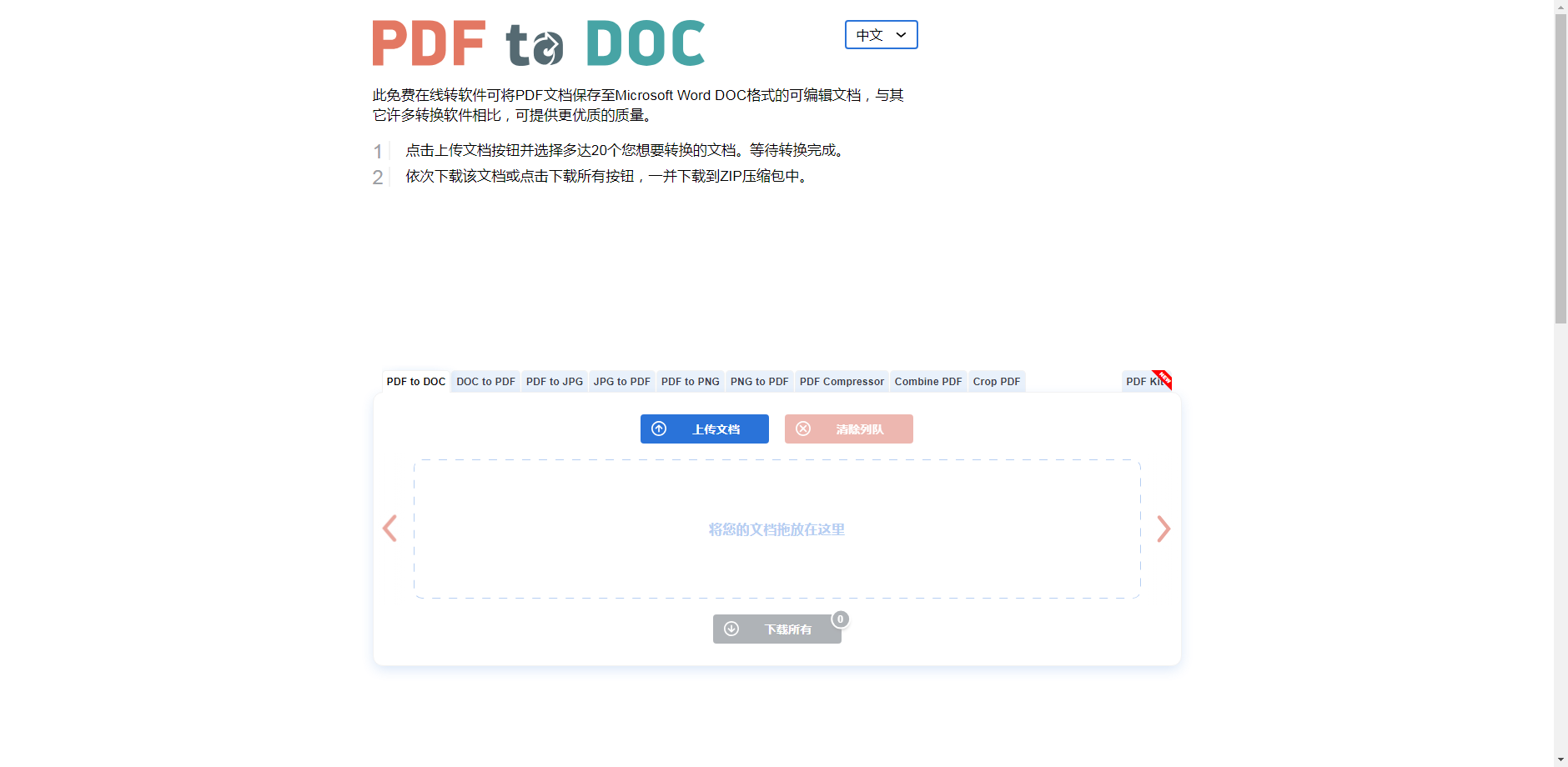Click the page vertical scrollbar thumb
Screen dimensions: 1568x767
(x=1560, y=168)
